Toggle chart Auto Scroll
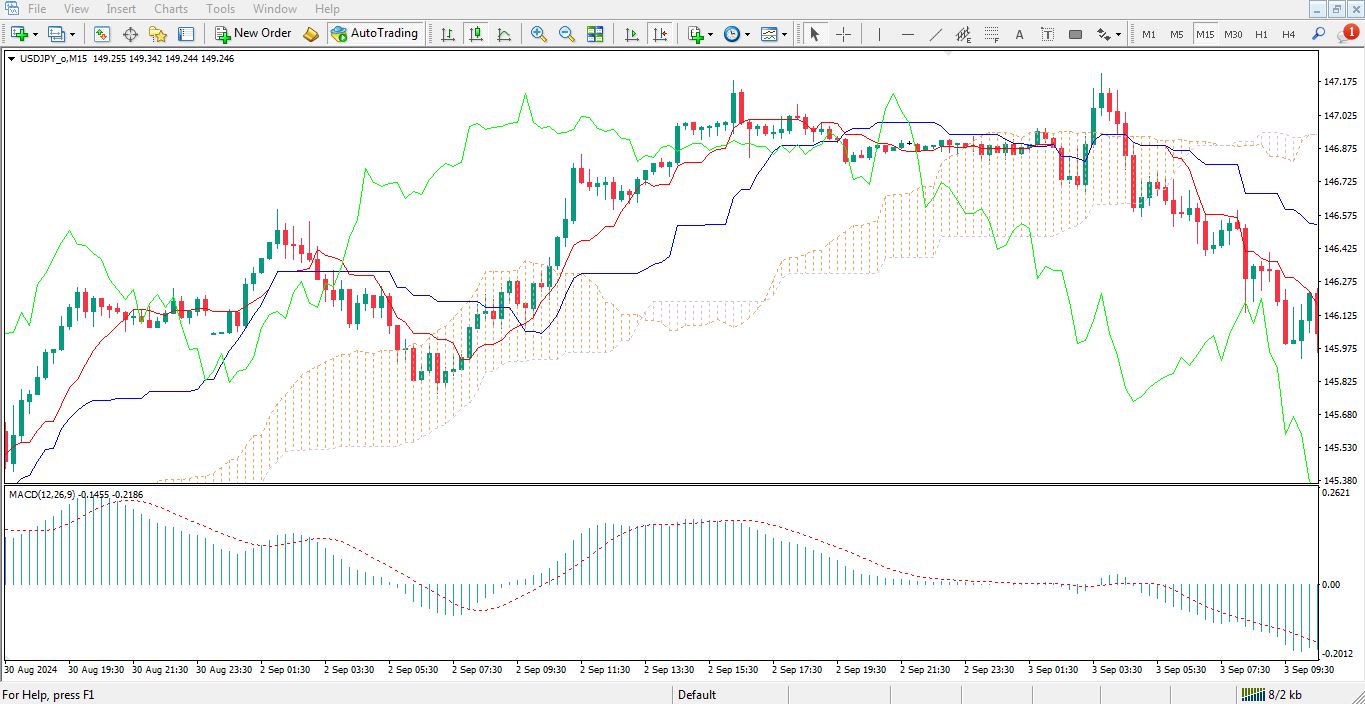The height and width of the screenshot is (704, 1365). [632, 34]
